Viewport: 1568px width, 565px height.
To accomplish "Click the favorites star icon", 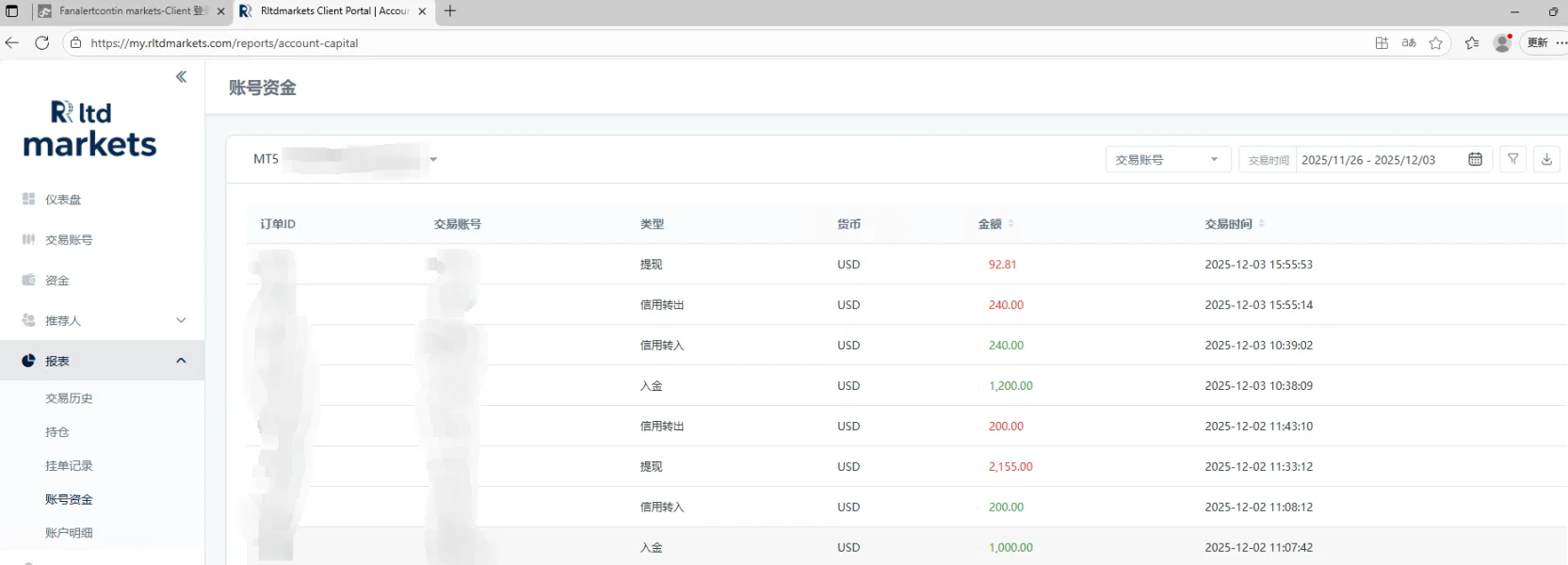I will pos(1436,42).
